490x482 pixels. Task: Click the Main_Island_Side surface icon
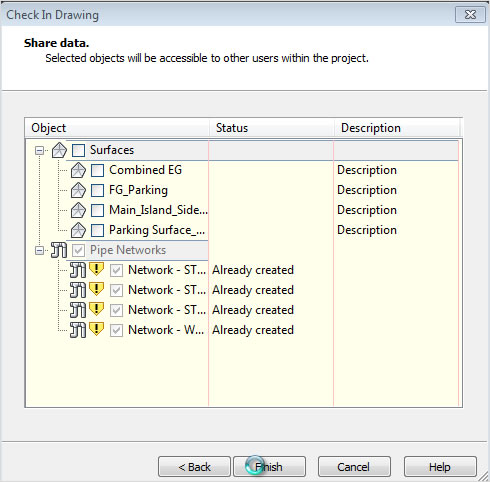78,210
